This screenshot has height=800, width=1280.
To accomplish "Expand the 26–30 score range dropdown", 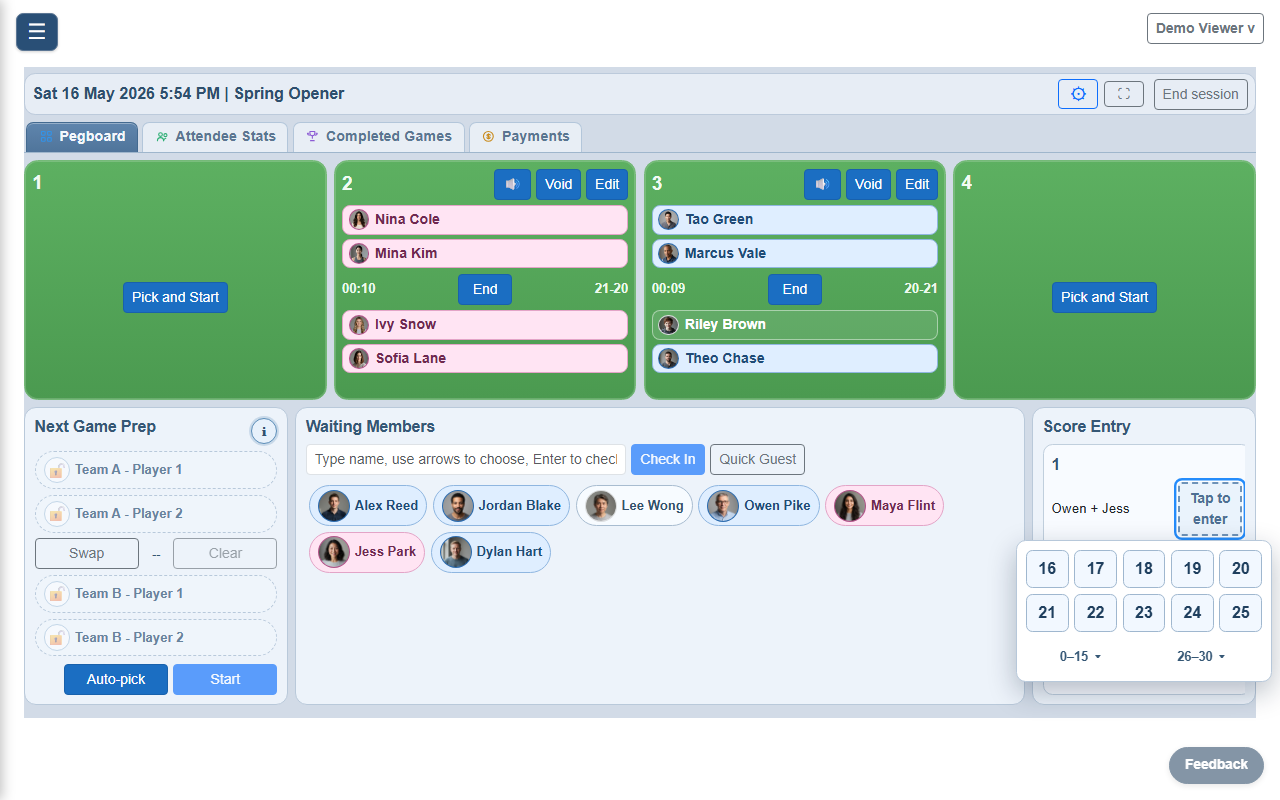I will coord(1200,657).
